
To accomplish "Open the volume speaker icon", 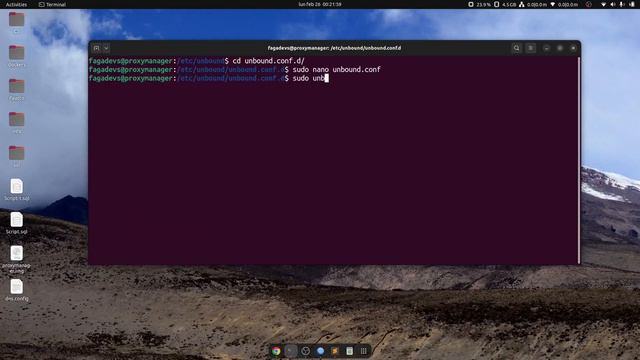I will click(x=613, y=4).
